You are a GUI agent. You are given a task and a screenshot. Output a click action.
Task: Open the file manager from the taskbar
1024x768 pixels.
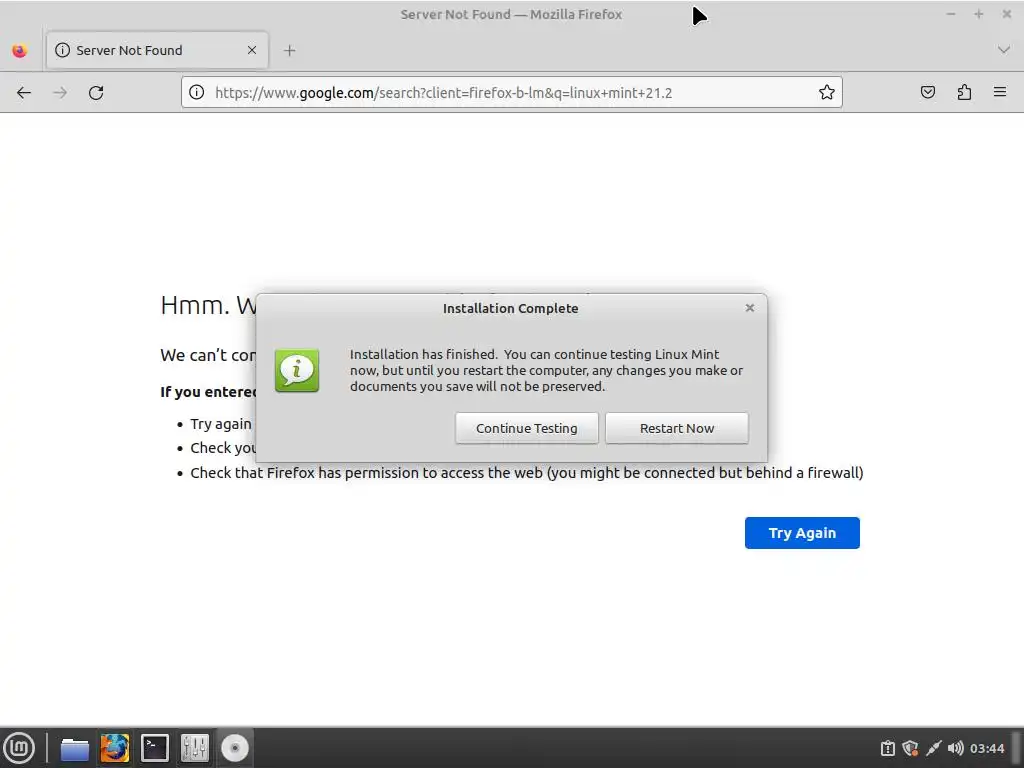tap(74, 748)
